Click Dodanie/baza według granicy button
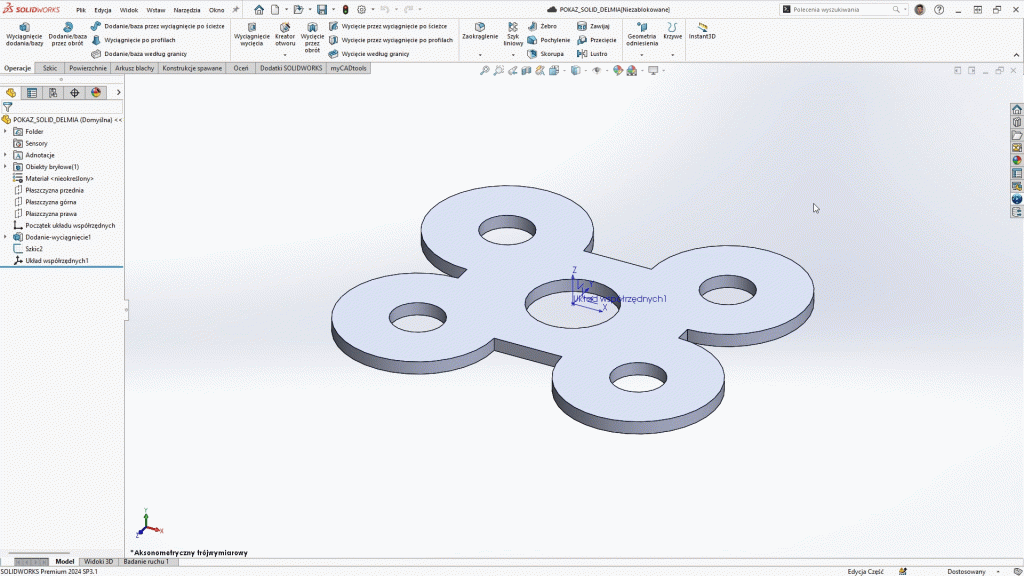 point(138,54)
